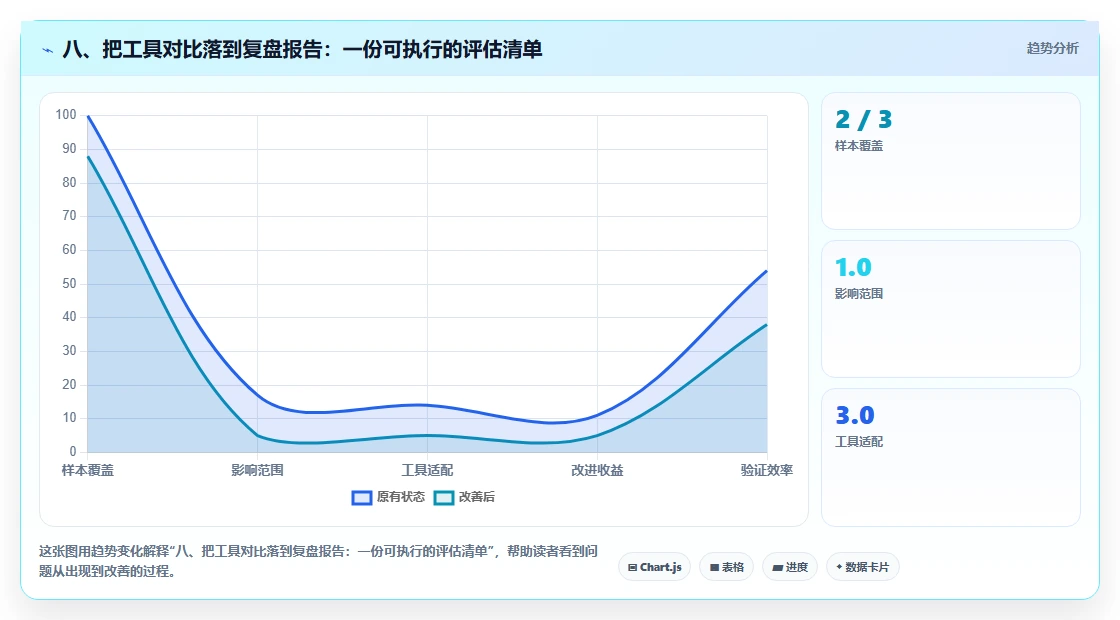
Task: Toggle the 原有状态 legend item
Action: (x=388, y=497)
